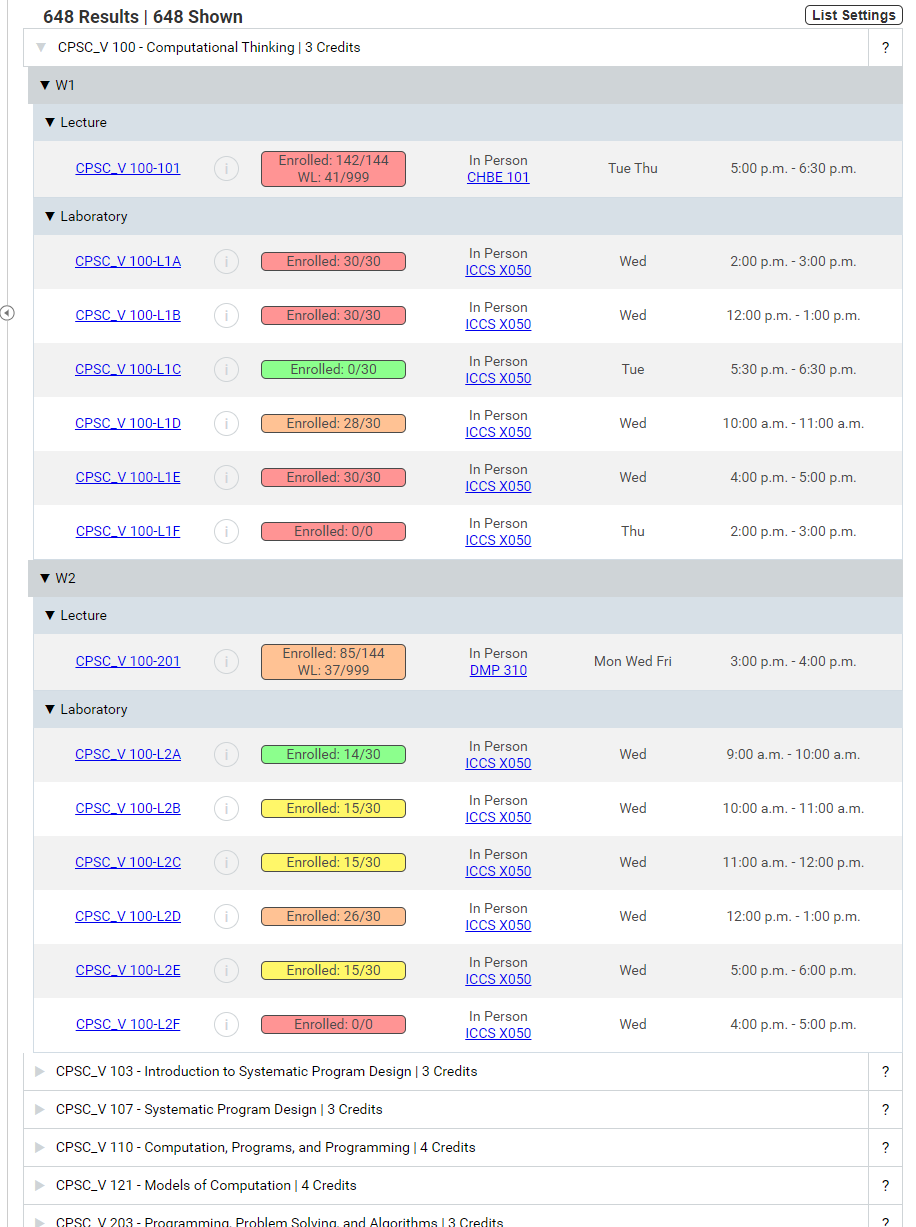Open the DMP 310 location link
The image size is (916, 1227).
tap(498, 671)
